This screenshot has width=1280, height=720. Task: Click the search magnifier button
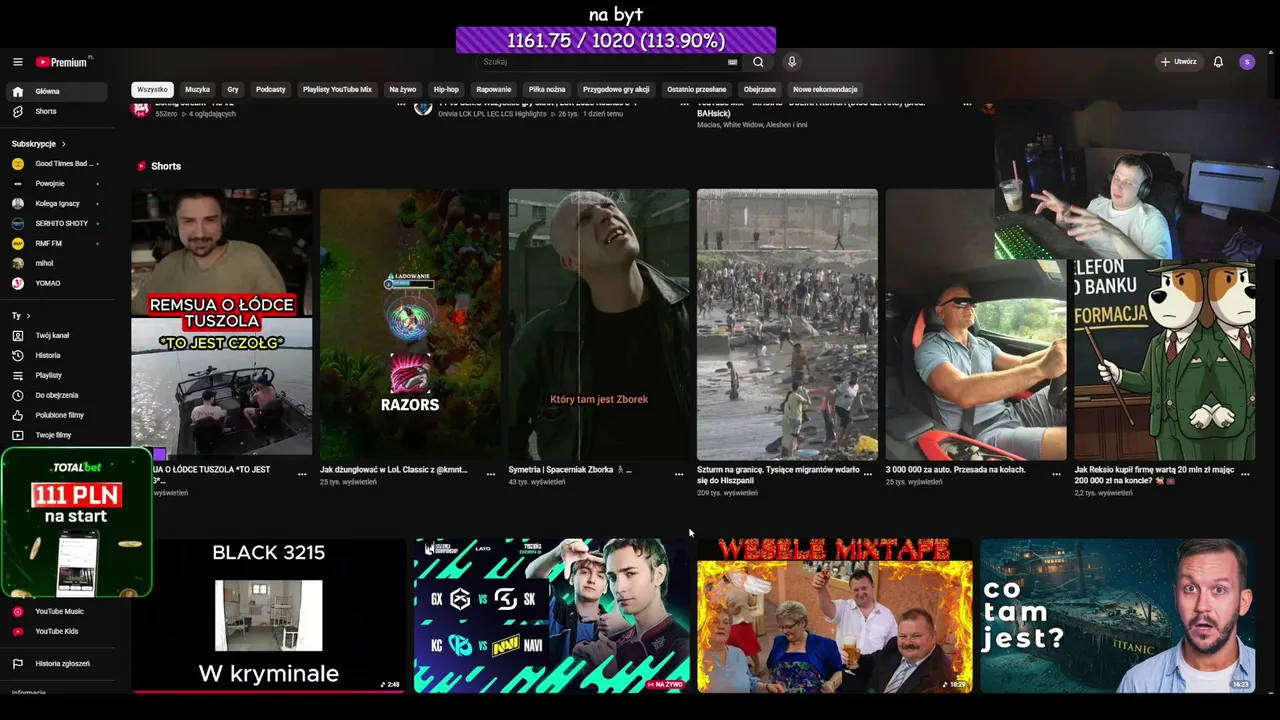(758, 62)
